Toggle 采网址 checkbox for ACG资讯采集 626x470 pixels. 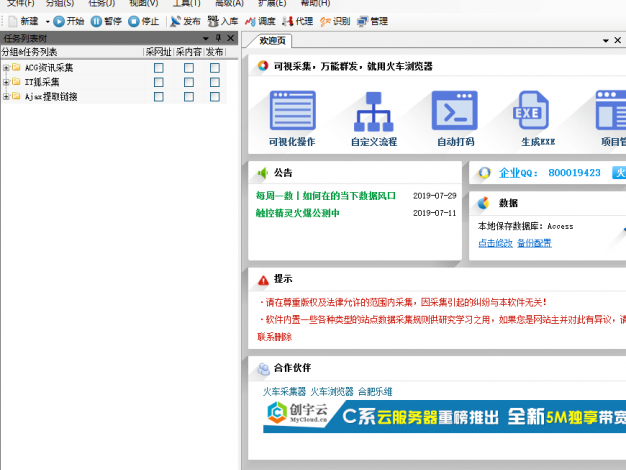pos(159,68)
